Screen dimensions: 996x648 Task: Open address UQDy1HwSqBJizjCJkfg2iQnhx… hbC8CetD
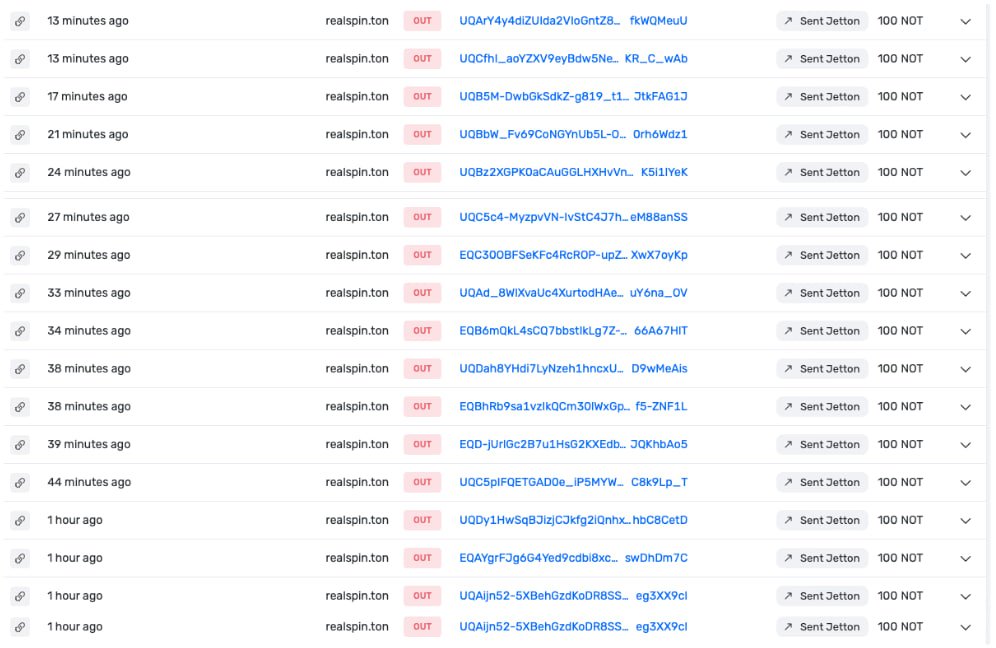573,520
